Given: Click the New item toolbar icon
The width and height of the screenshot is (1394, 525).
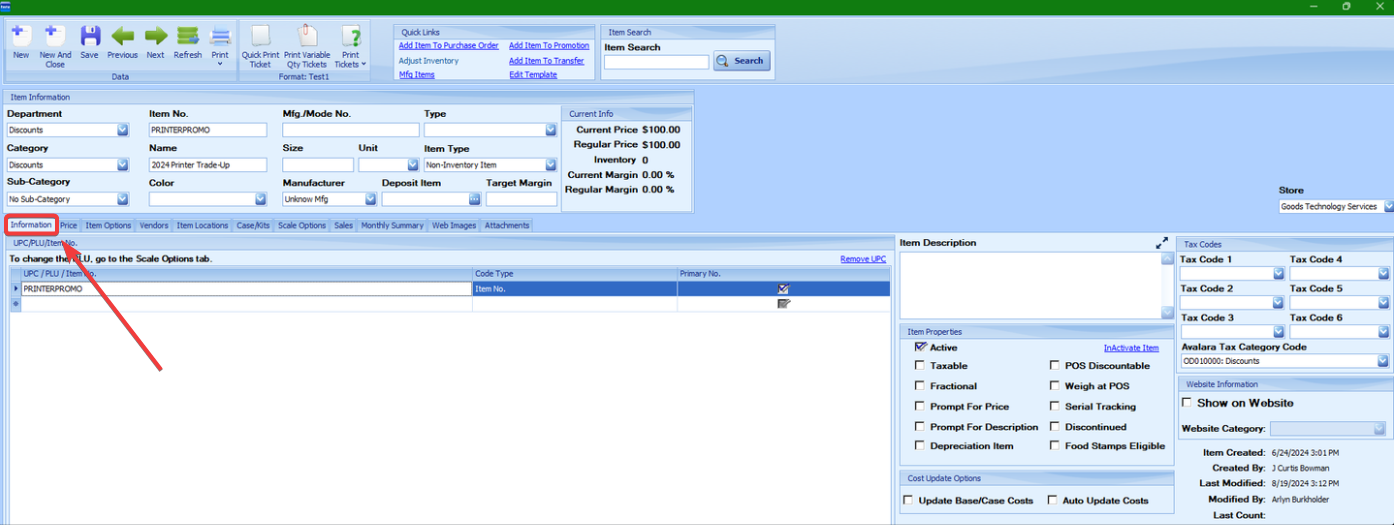Looking at the screenshot, I should 20,38.
